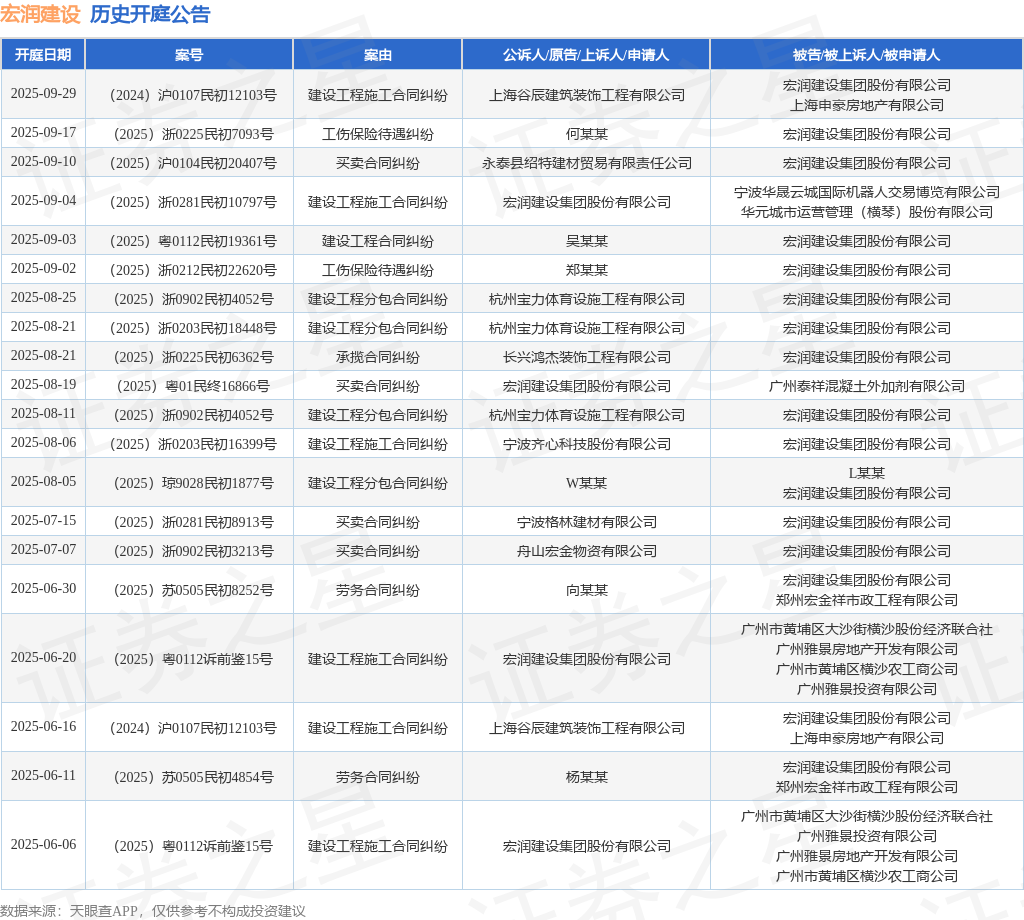Select the 案由 column header
This screenshot has width=1024, height=920.
coord(377,55)
